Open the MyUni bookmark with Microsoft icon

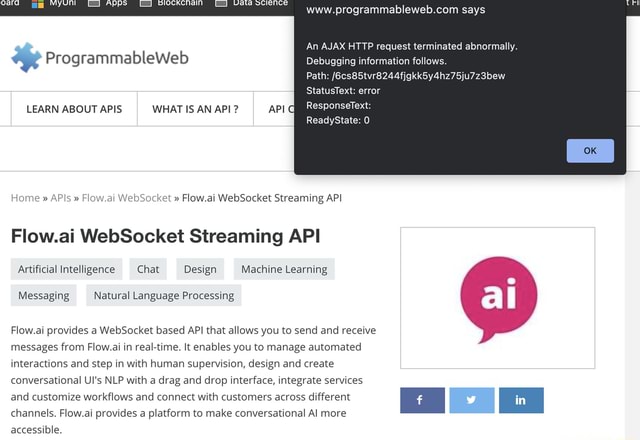pos(54,3)
